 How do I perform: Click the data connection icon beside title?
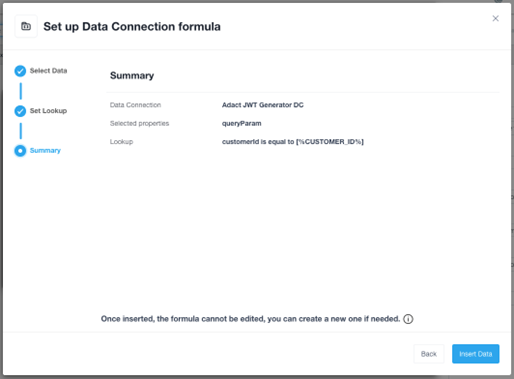click(x=26, y=26)
